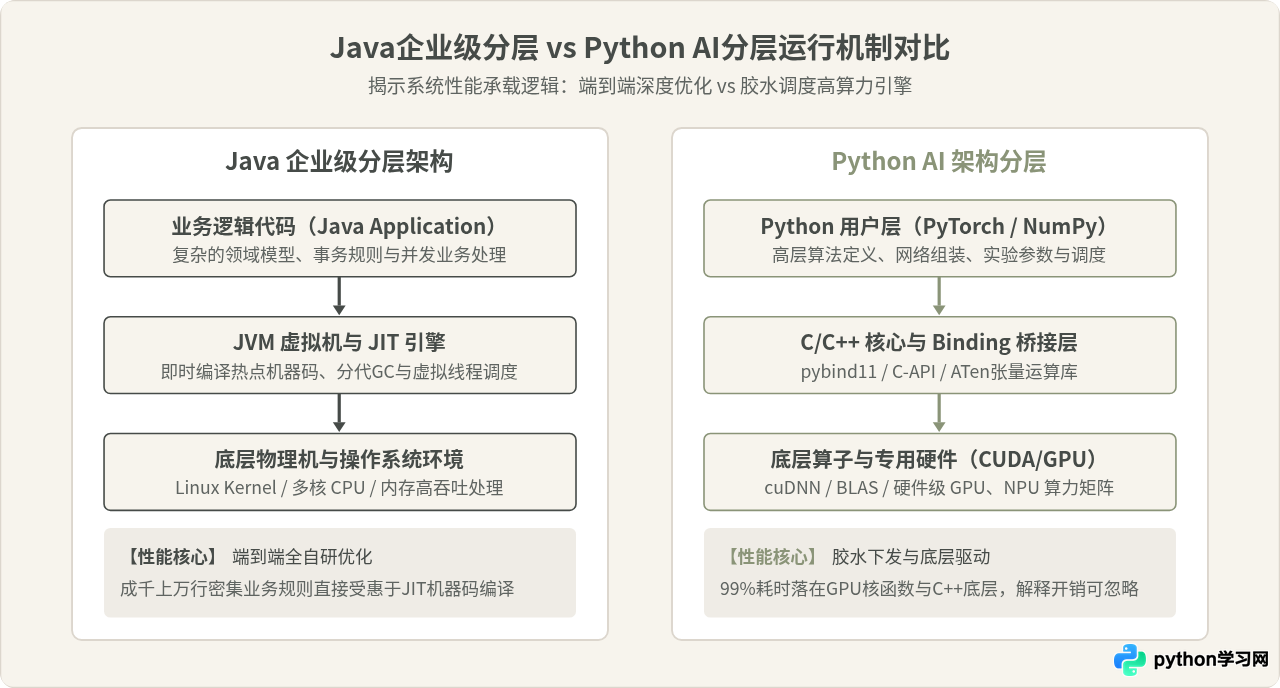
Task: Click the line '99%耗时落在GPU核函数与C++底层'
Action: (x=858, y=589)
